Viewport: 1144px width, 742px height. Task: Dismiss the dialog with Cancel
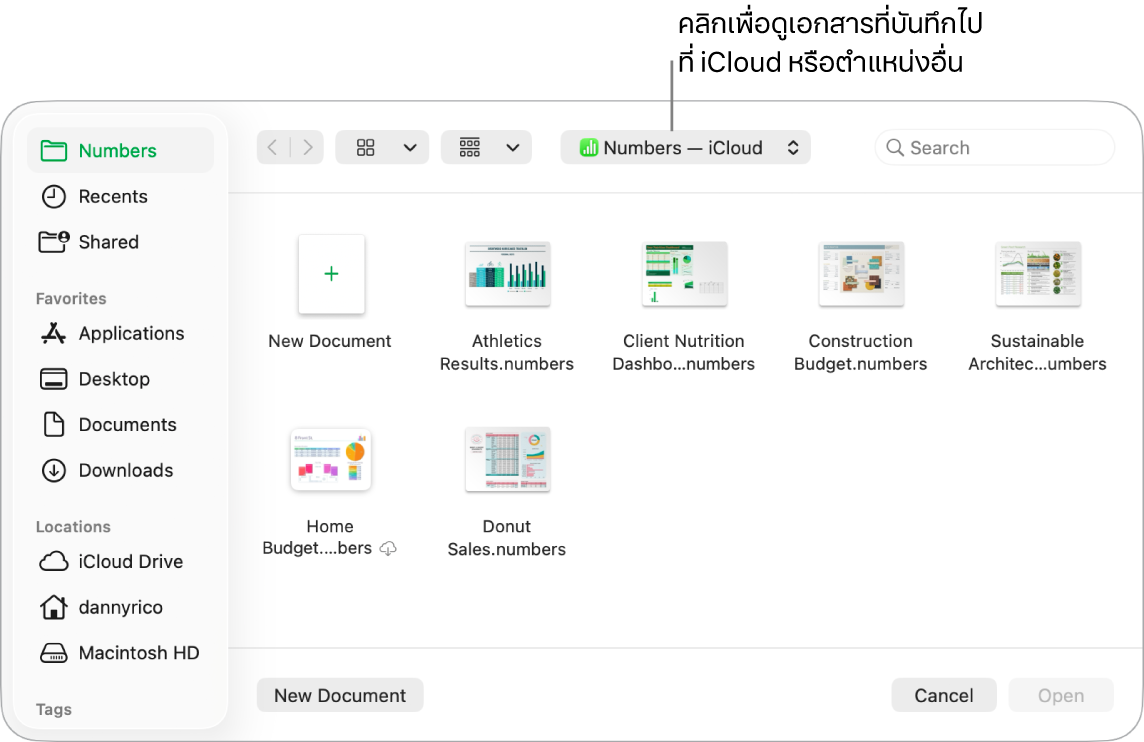point(943,695)
